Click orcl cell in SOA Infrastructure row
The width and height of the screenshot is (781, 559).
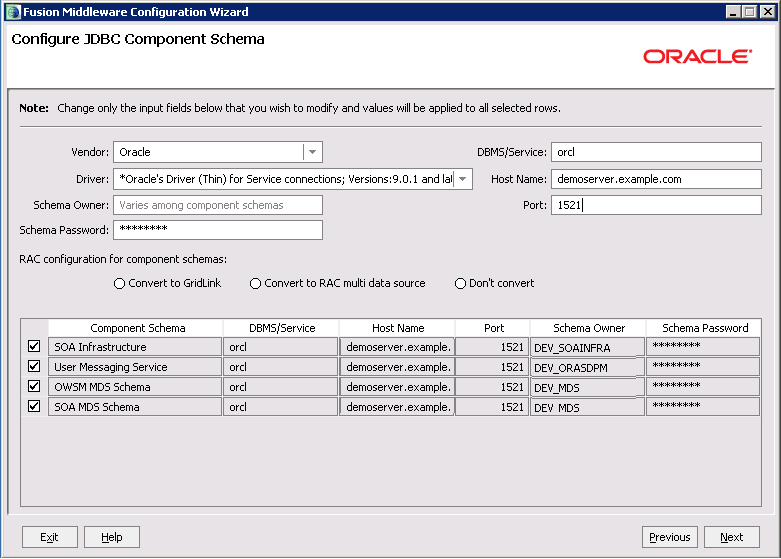(x=280, y=347)
